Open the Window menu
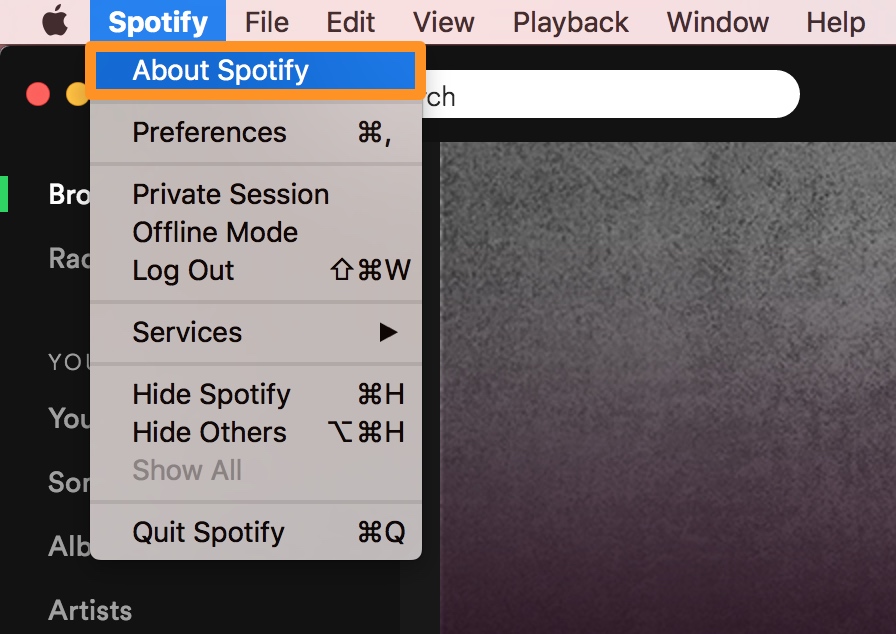Viewport: 896px width, 634px height. (x=717, y=22)
